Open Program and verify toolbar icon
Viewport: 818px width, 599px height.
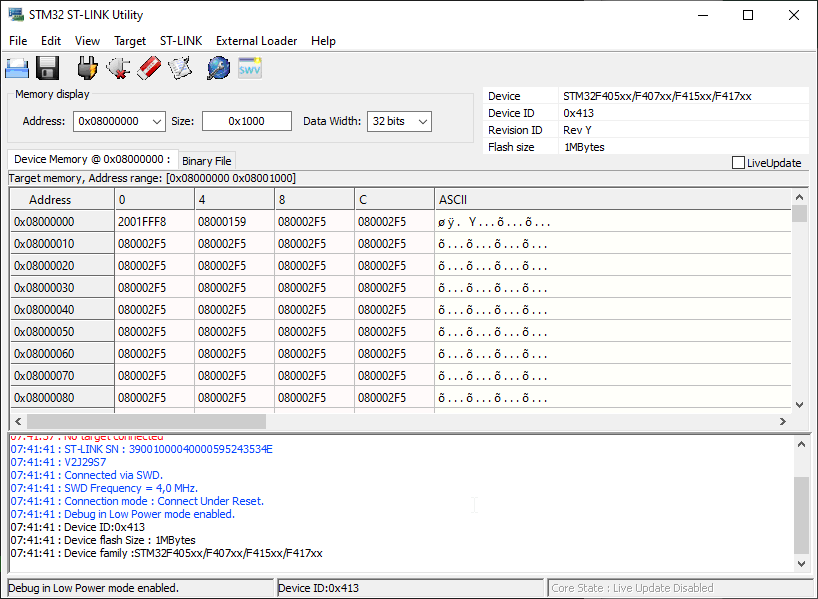click(x=179, y=68)
